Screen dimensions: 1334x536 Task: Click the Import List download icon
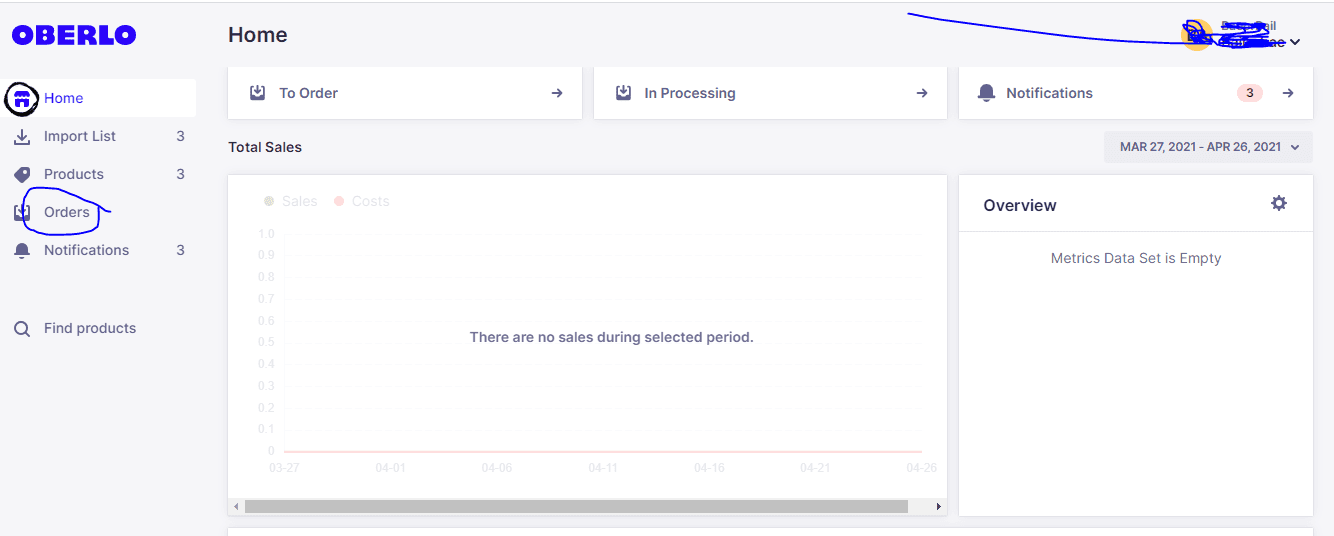click(x=22, y=136)
